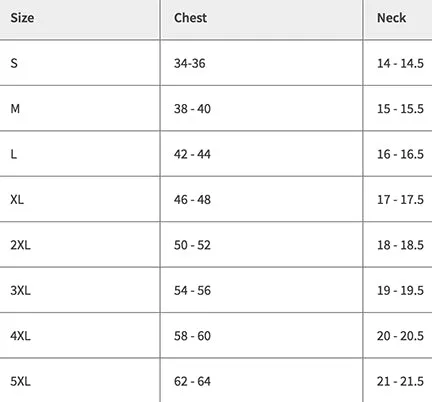Screen dimensions: 432x402
Task: Click chest measurement 34-36
Action: [190, 63]
